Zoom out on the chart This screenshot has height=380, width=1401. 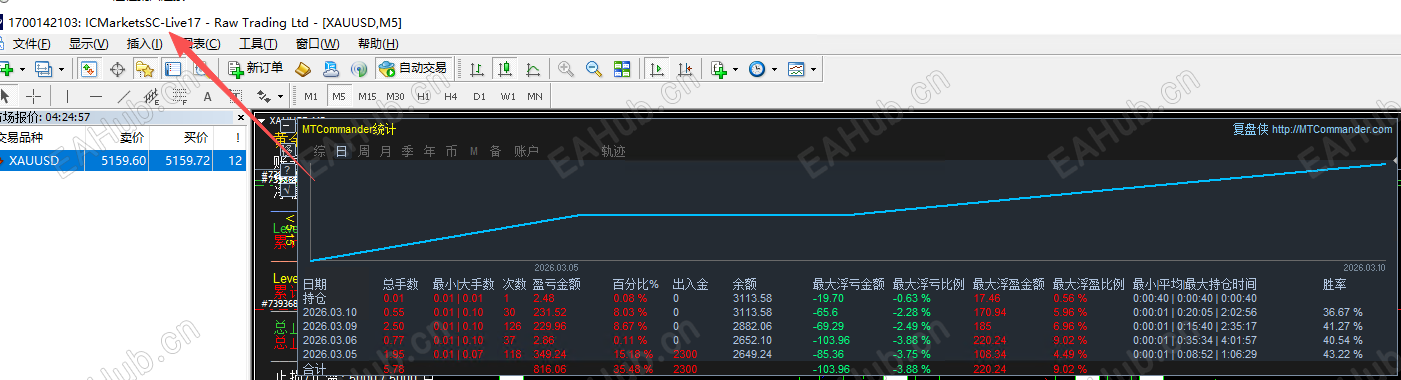(x=594, y=69)
